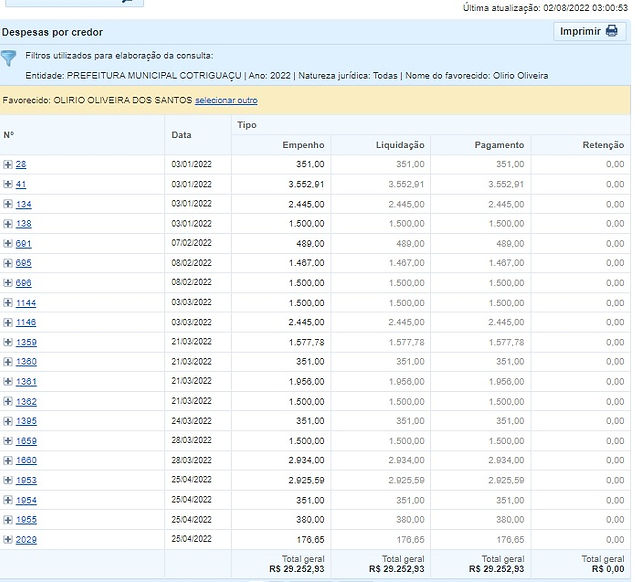Click Empenho value 3.552,91
This screenshot has width=640, height=582.
click(x=306, y=184)
